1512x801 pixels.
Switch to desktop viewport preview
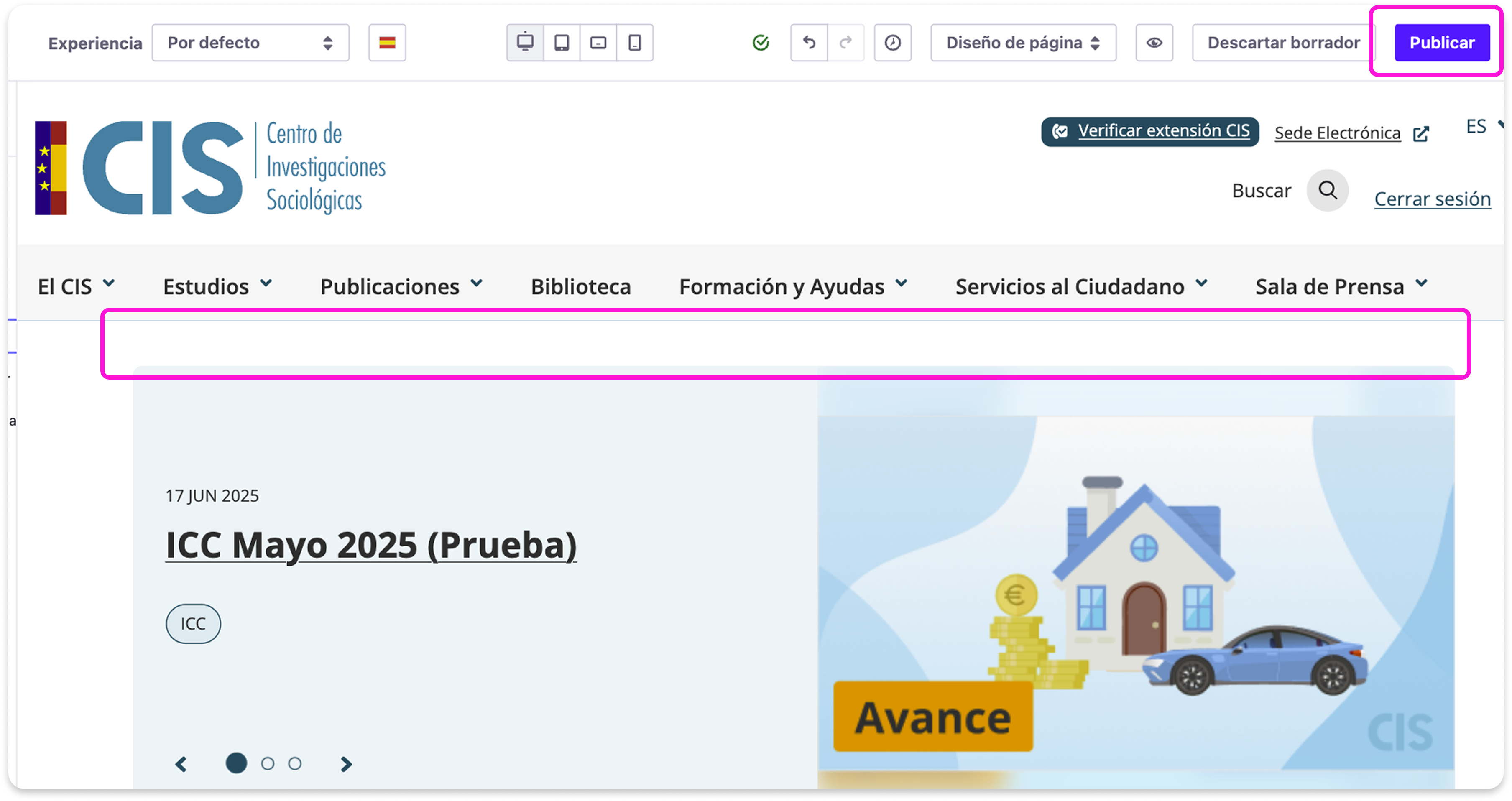click(525, 42)
